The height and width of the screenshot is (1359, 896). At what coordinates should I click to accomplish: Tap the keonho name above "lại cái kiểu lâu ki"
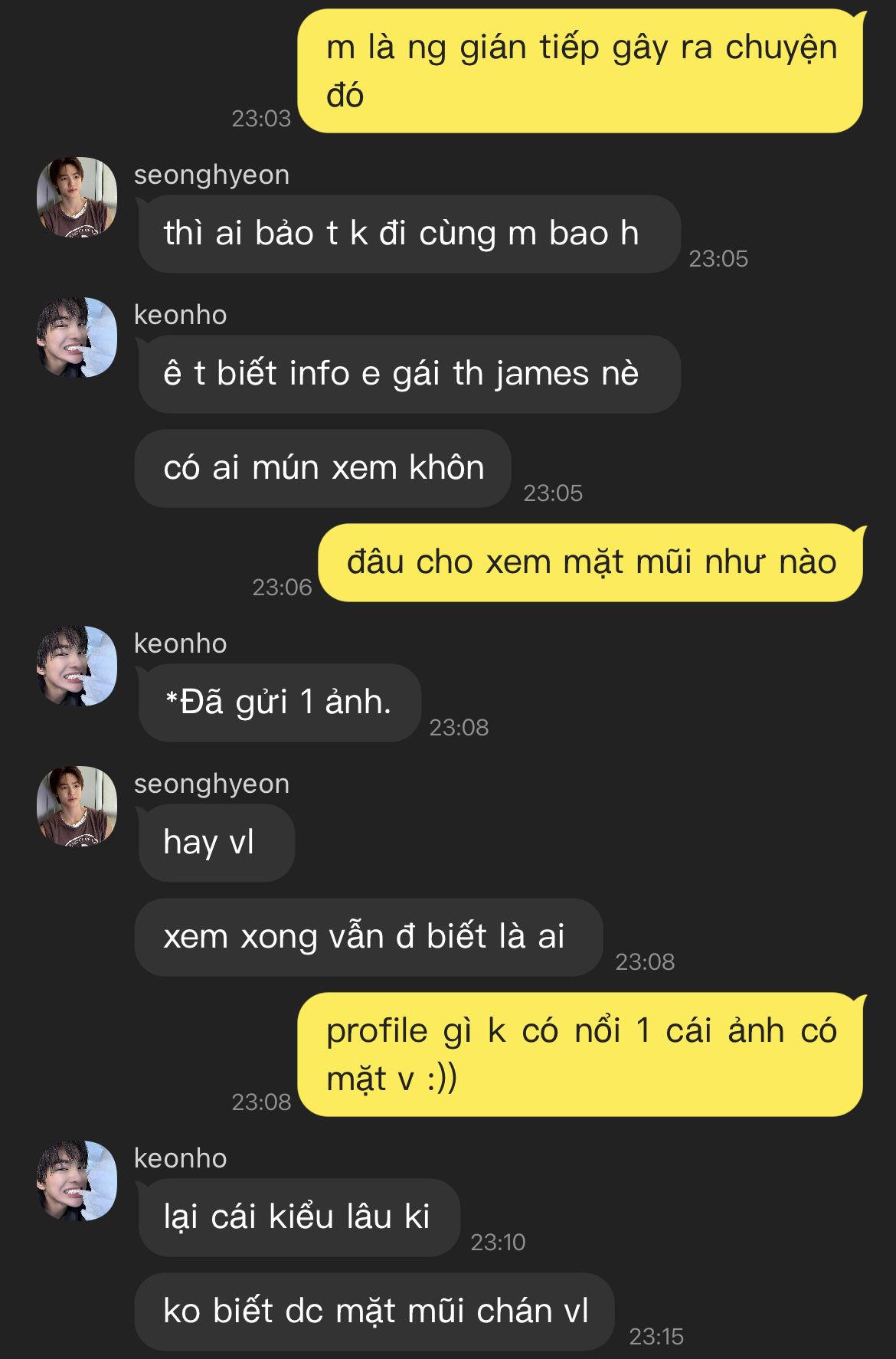point(180,1158)
